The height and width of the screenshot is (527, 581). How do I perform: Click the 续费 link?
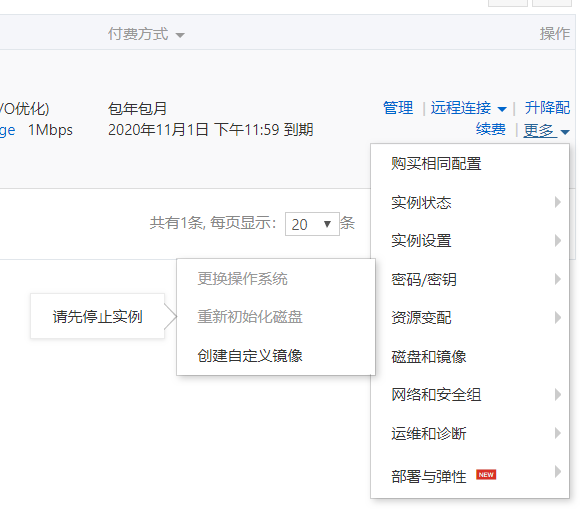point(491,129)
